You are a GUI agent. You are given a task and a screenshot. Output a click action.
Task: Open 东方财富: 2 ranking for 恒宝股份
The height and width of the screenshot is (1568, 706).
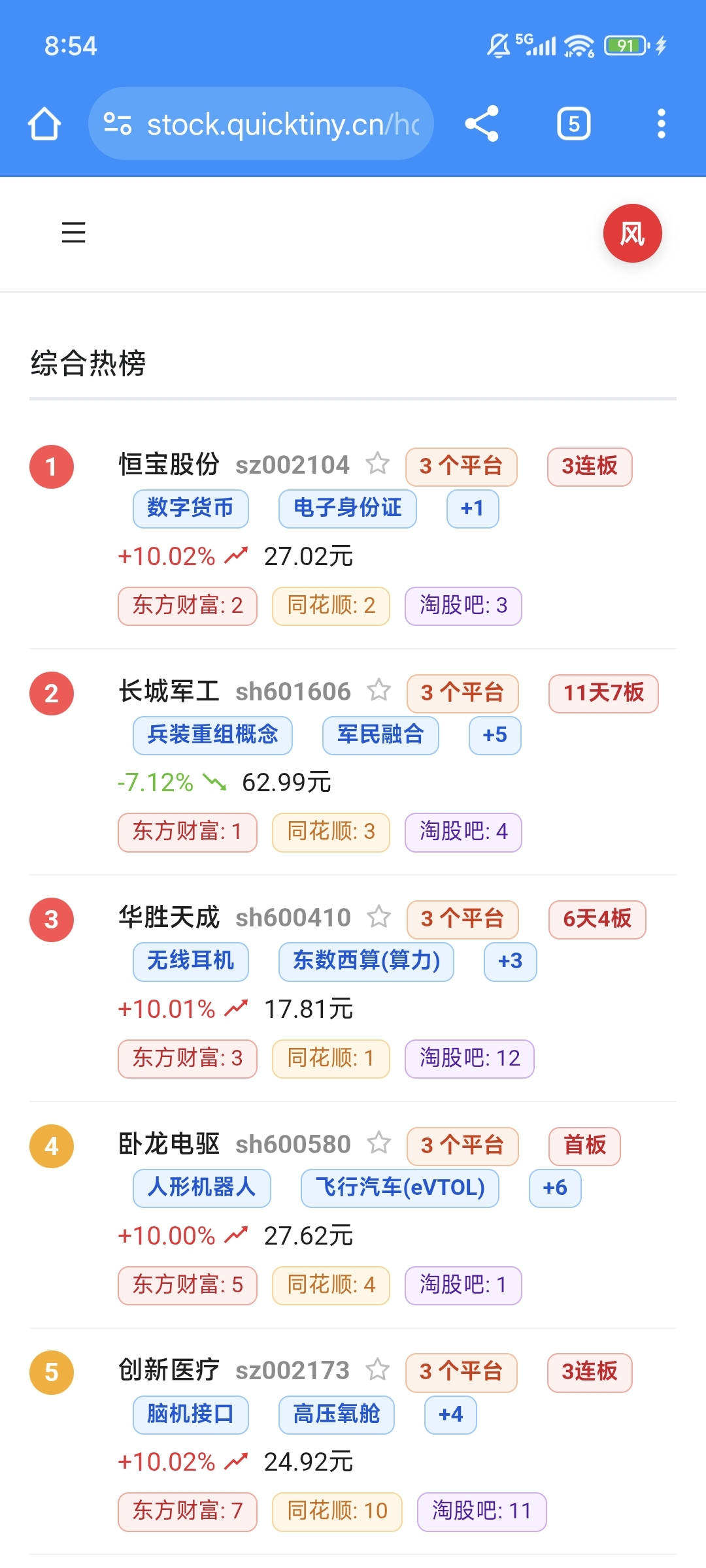coord(188,606)
